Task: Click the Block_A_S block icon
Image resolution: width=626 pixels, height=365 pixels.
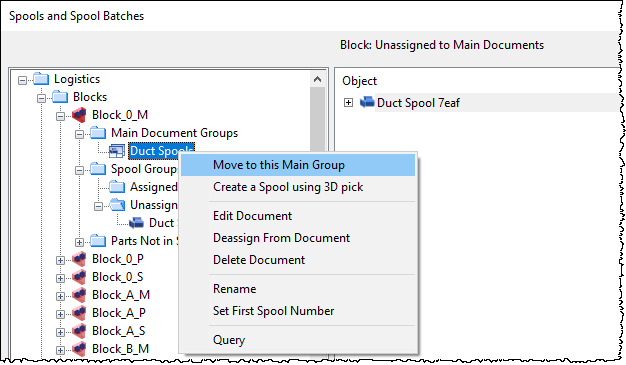Action: (79, 331)
